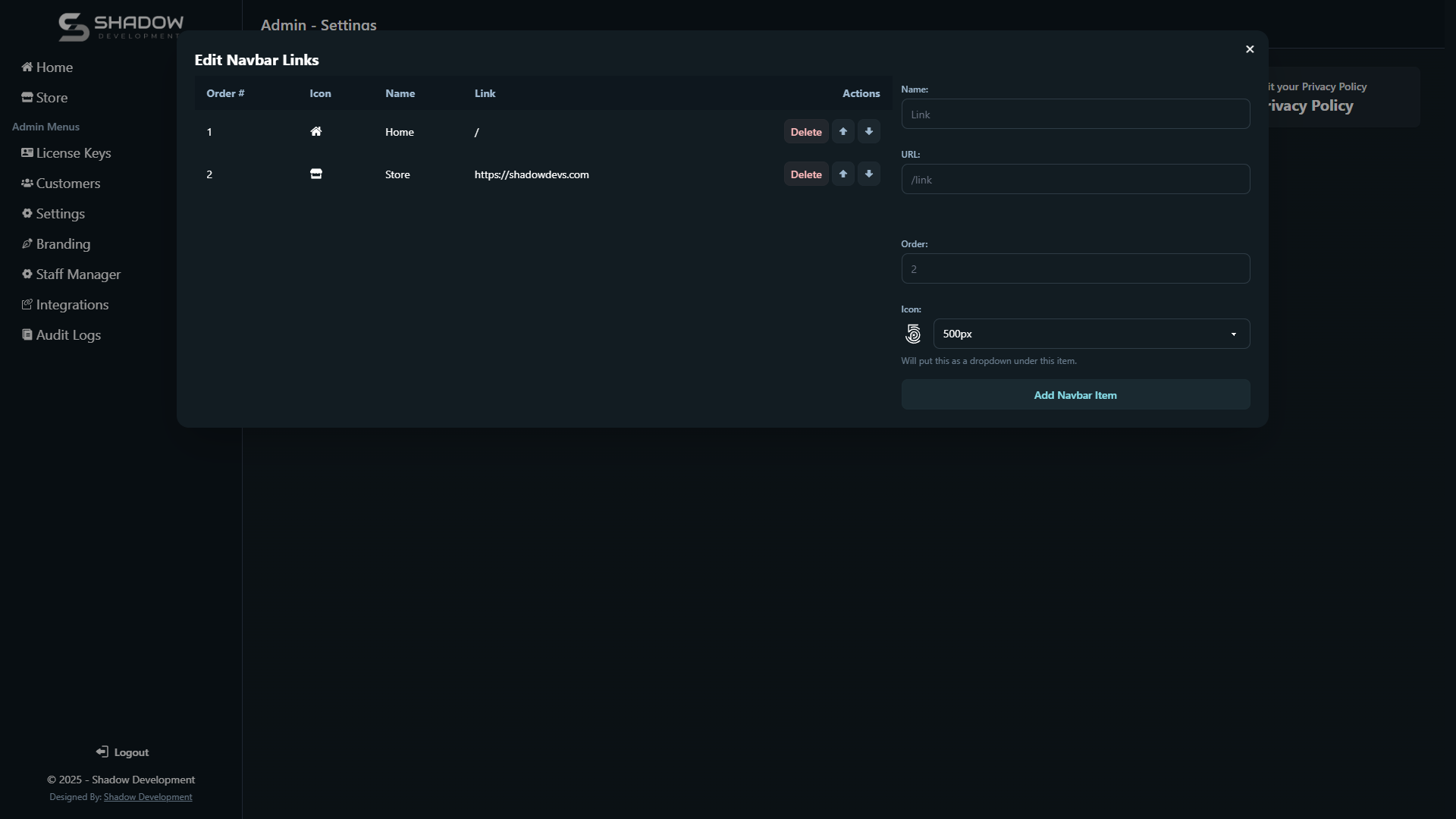1456x819 pixels.
Task: Focus the Name input field
Action: pyautogui.click(x=1075, y=115)
